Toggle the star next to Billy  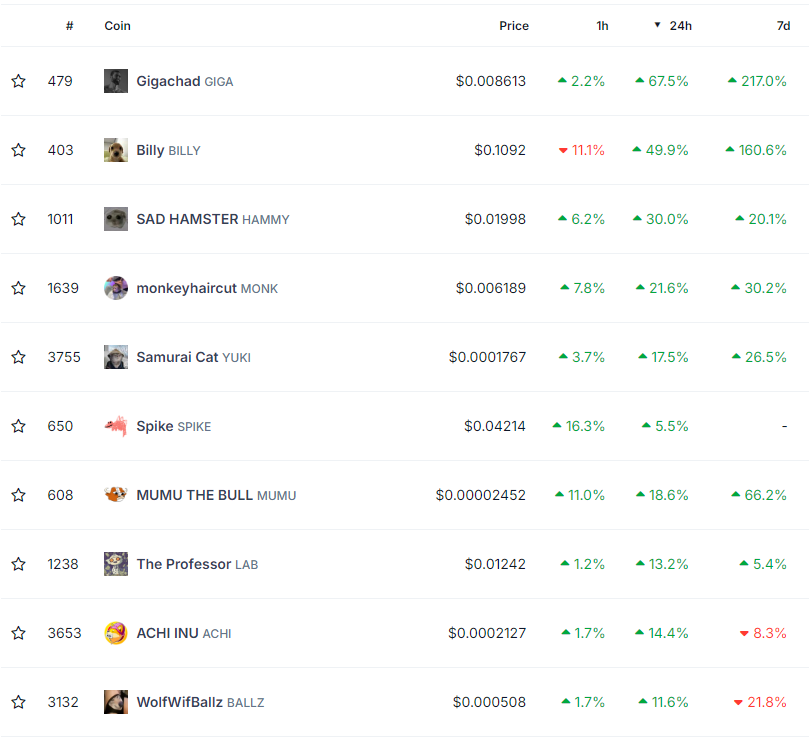18,150
